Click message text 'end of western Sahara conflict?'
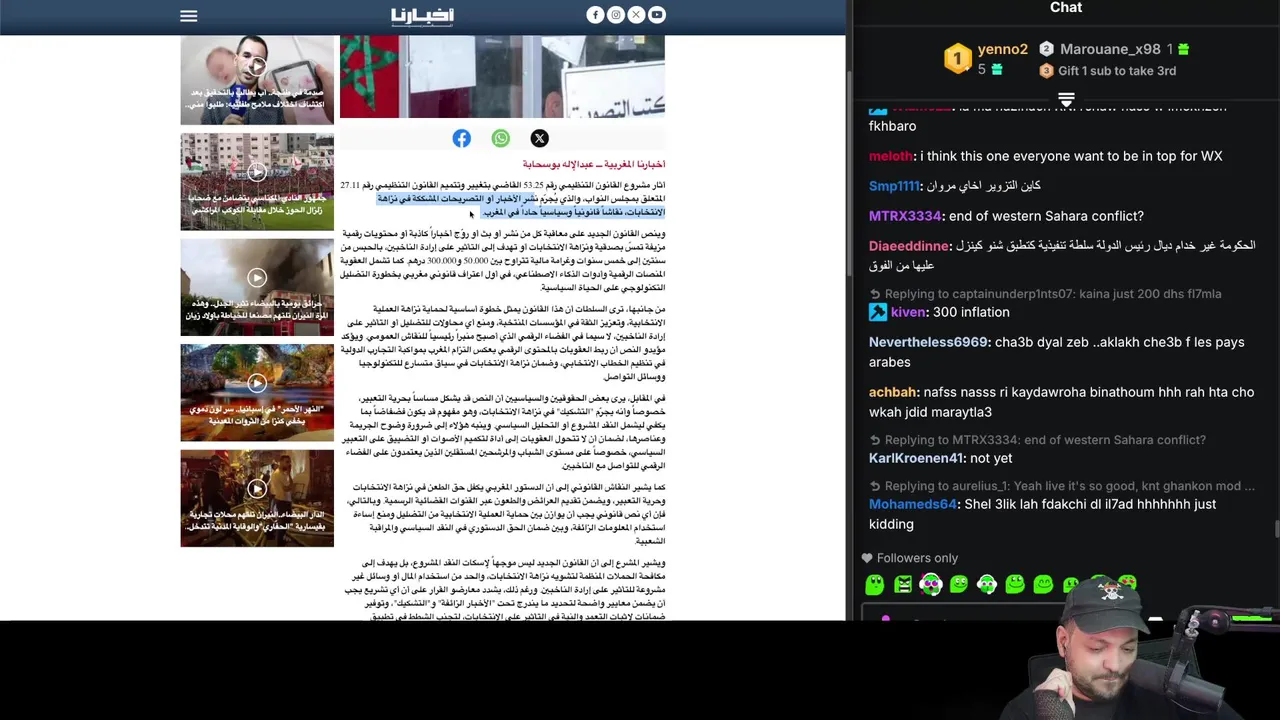The height and width of the screenshot is (720, 1280). tap(1046, 216)
